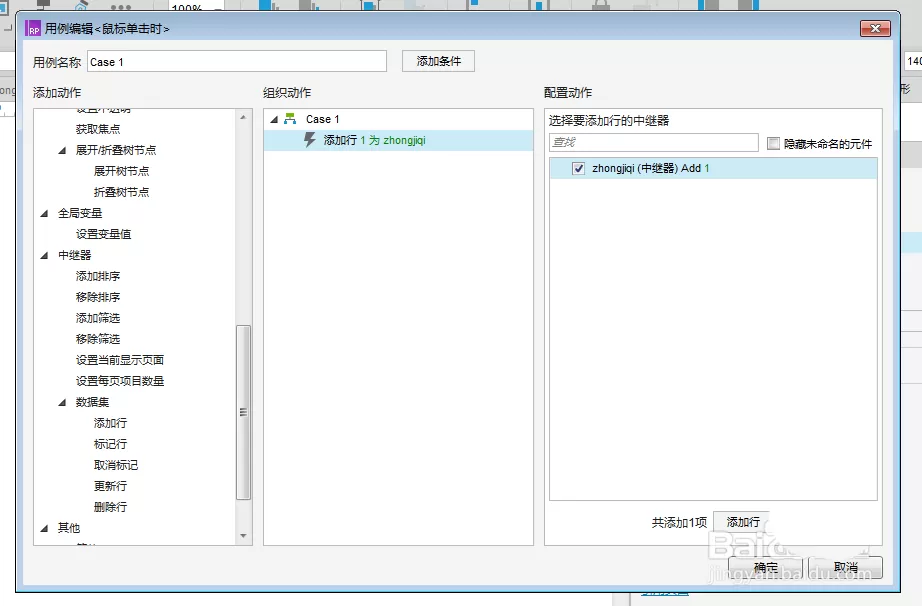Confirm with the 确定 button
Screen dimensions: 922x606
coord(765,567)
